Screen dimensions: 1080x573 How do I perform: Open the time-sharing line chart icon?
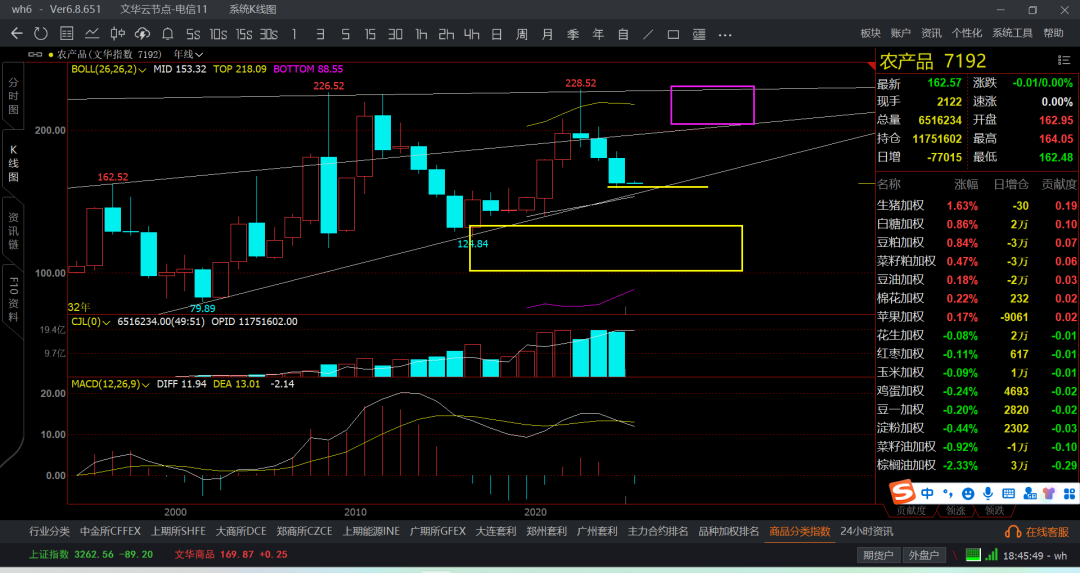click(x=92, y=34)
